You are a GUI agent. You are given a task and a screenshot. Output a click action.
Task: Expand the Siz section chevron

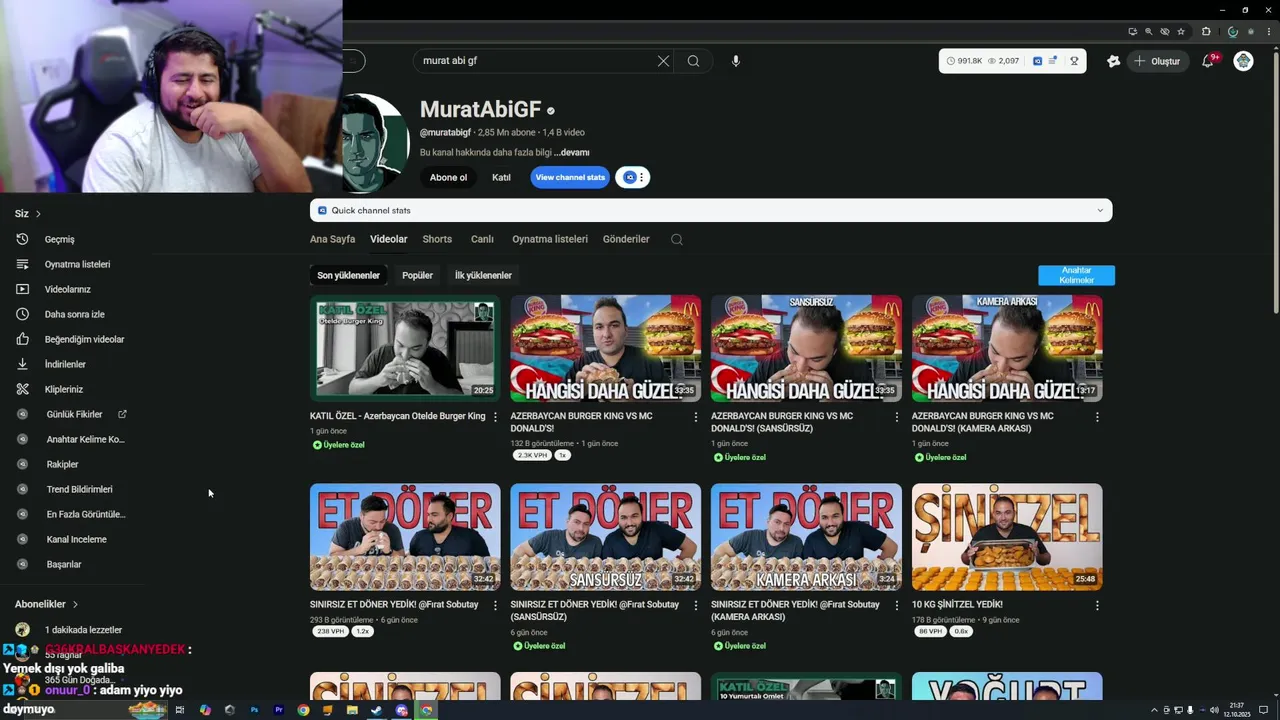(x=38, y=214)
